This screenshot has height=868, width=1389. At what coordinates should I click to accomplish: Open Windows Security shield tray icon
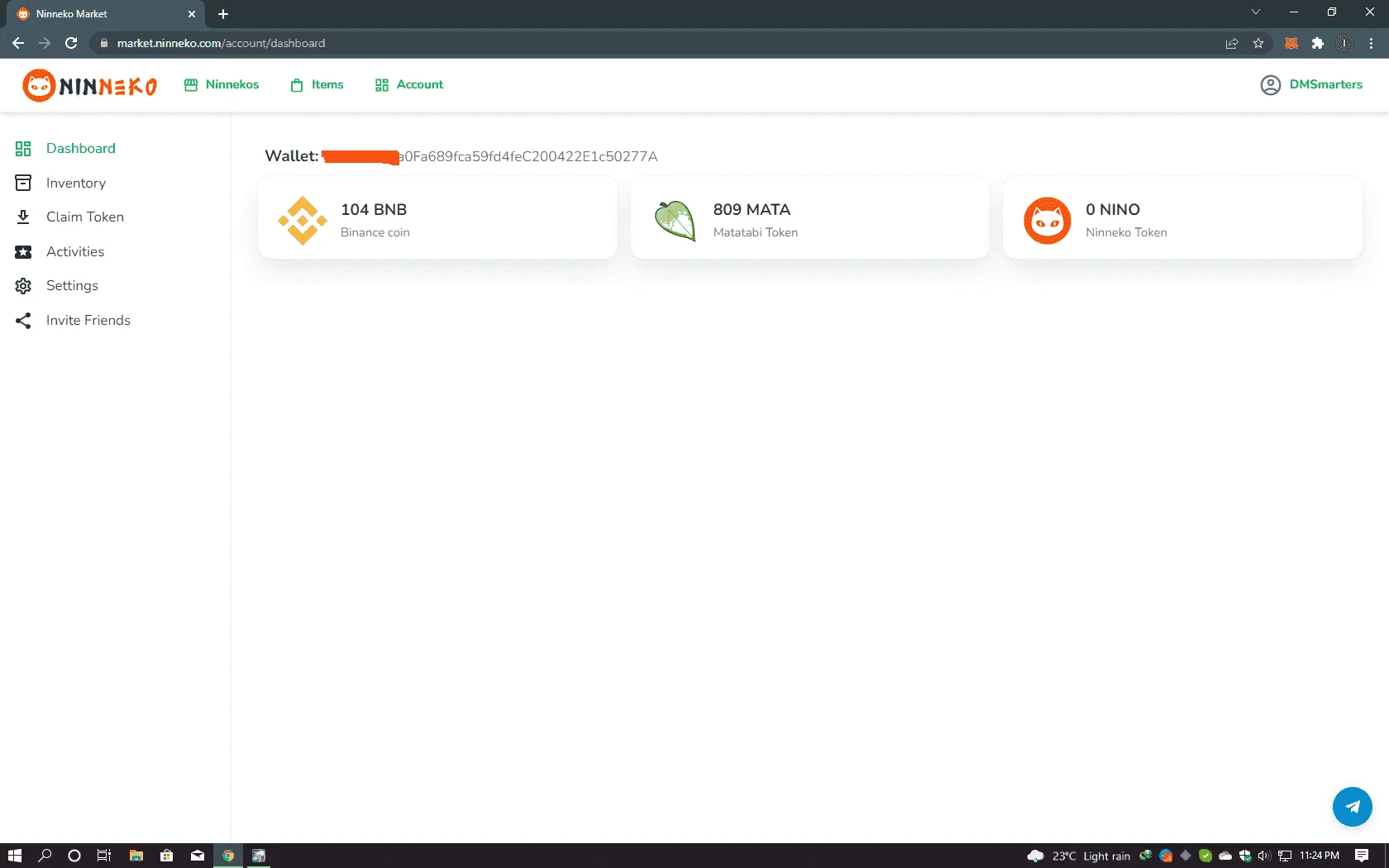coord(1245,856)
